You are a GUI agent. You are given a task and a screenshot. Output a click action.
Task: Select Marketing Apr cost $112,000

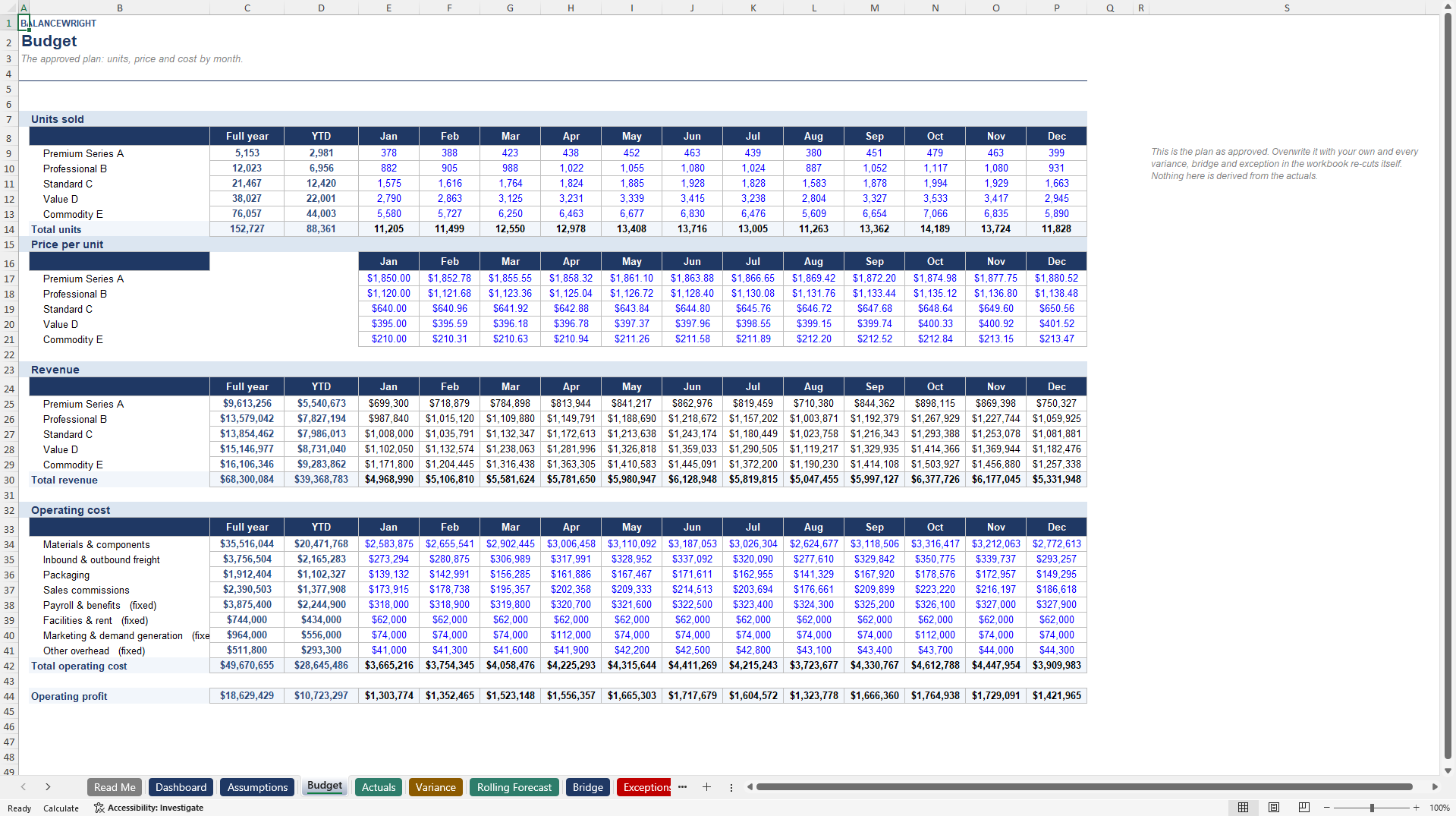click(571, 635)
